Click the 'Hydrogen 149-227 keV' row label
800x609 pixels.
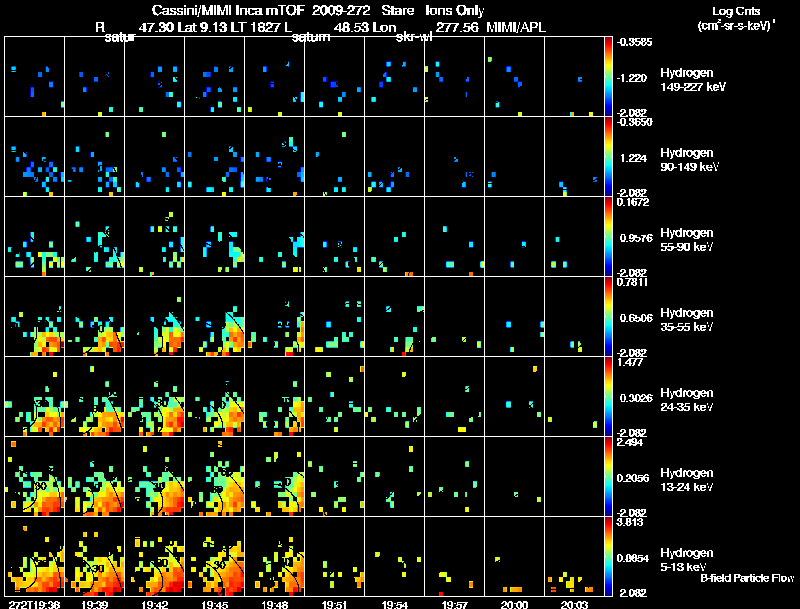[x=693, y=80]
